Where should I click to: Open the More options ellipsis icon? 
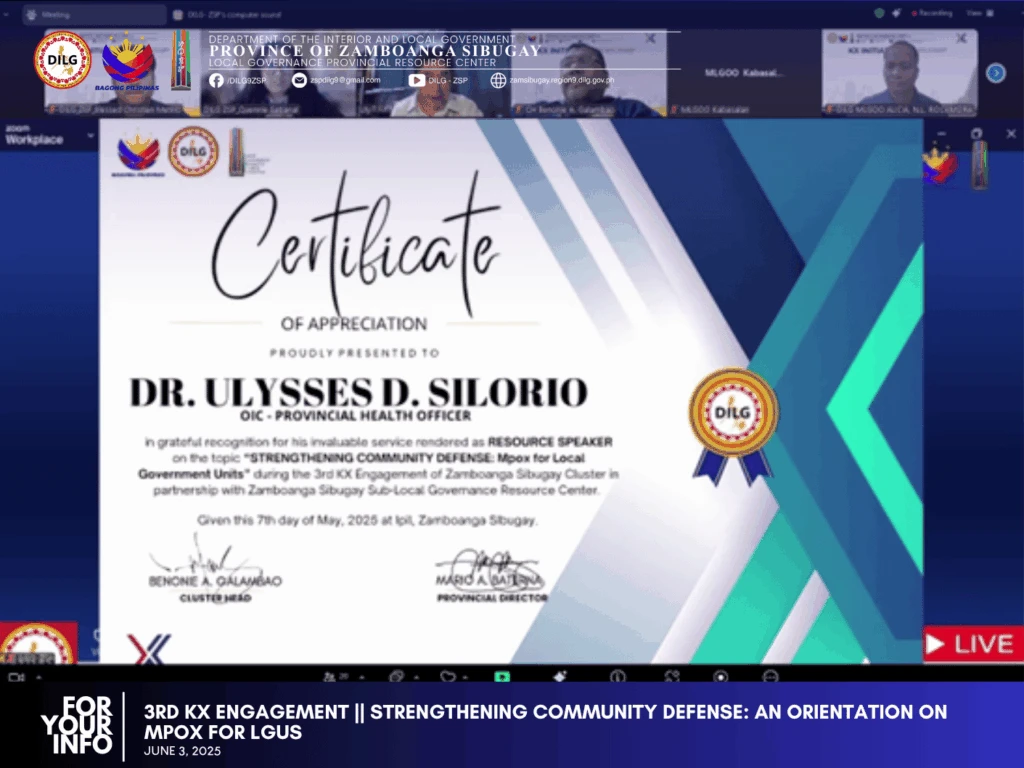point(771,677)
